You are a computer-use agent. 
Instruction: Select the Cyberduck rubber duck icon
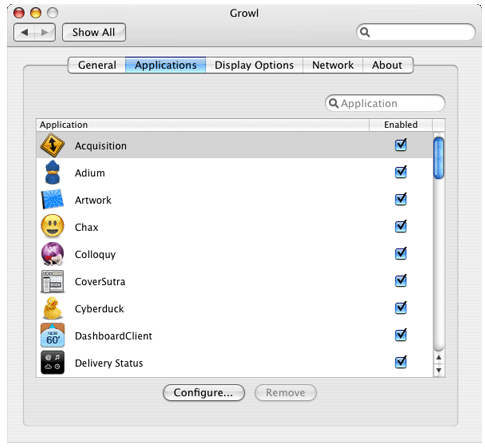click(53, 308)
